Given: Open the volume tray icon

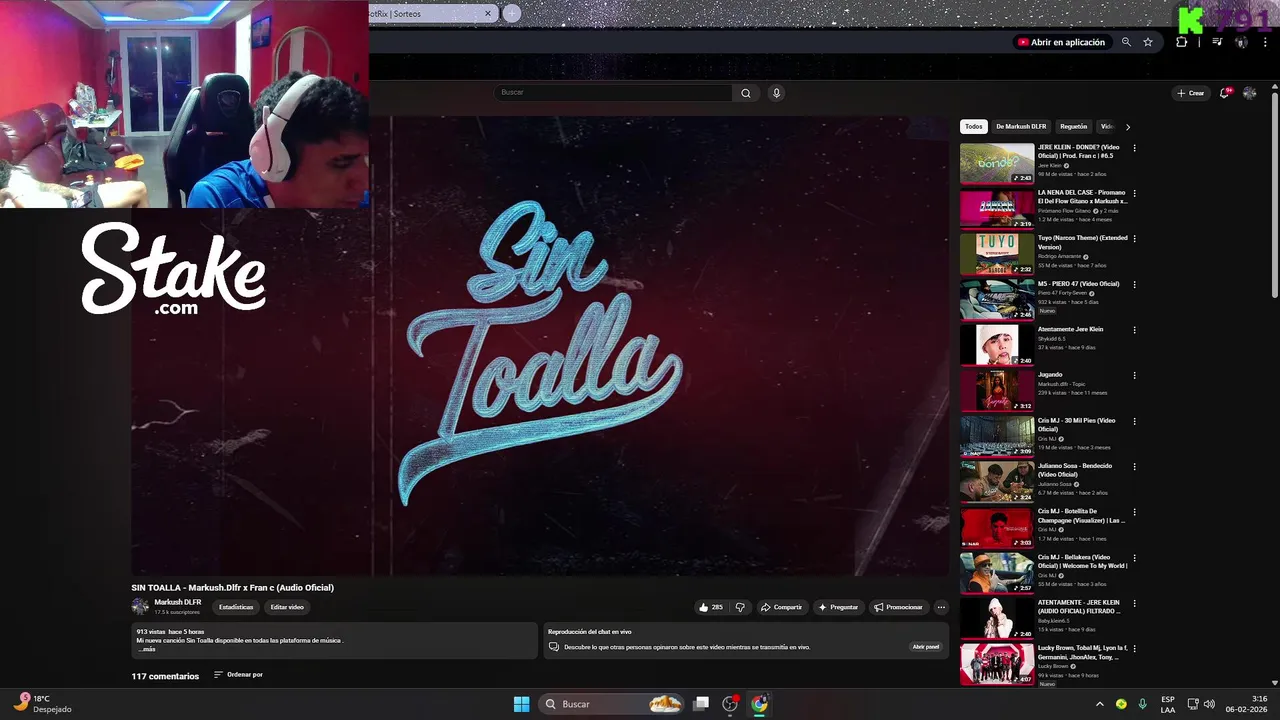Looking at the screenshot, I should (1209, 704).
